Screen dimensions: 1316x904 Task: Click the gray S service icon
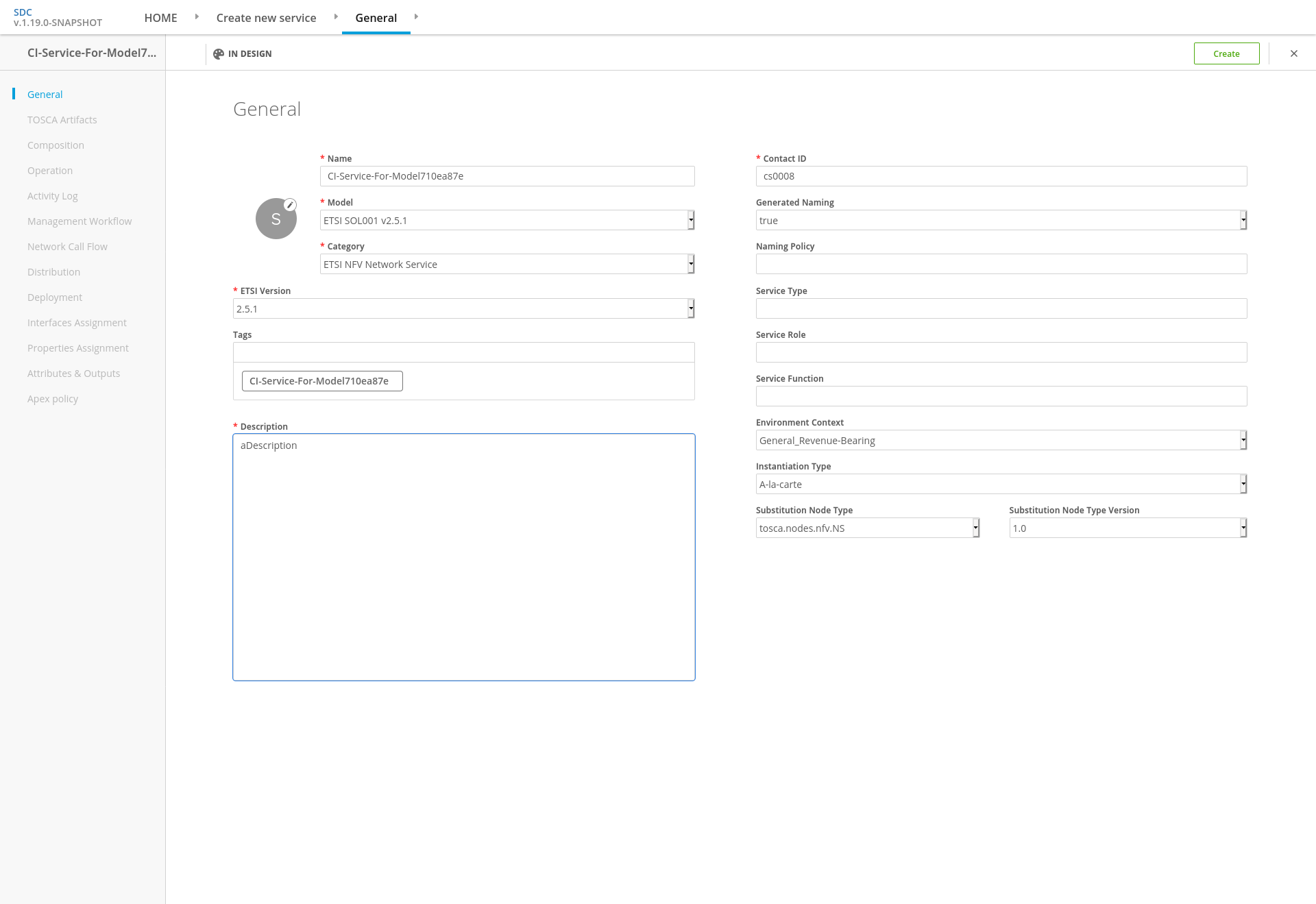click(x=276, y=219)
